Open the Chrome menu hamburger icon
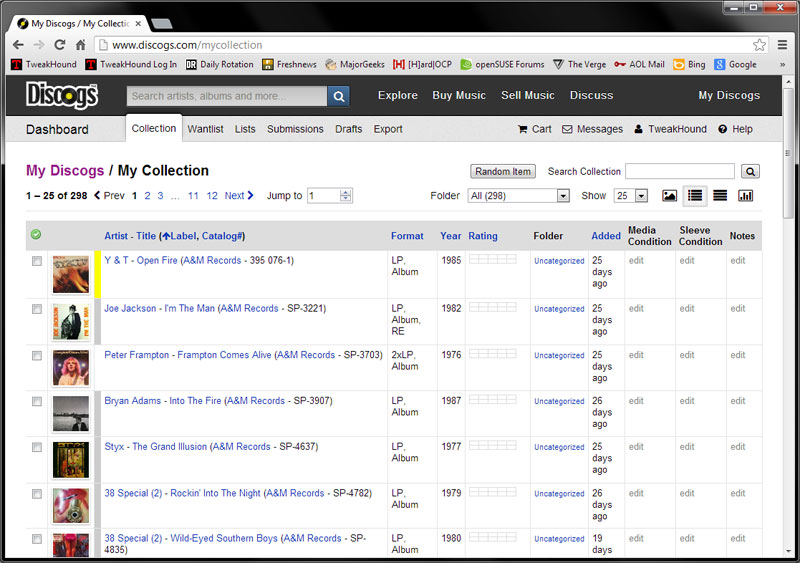Screen dimensions: 800x563 pyautogui.click(x=782, y=45)
